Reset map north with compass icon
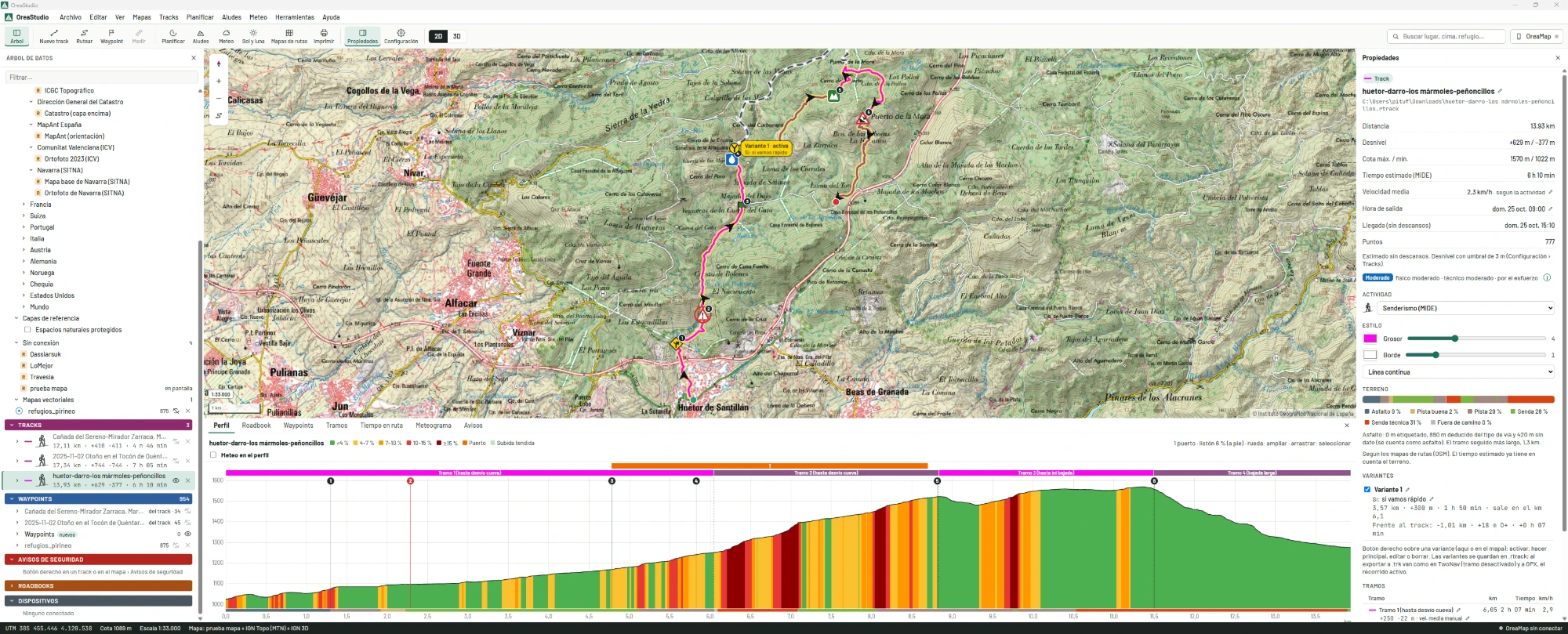Viewport: 1568px width, 634px height. tap(219, 63)
